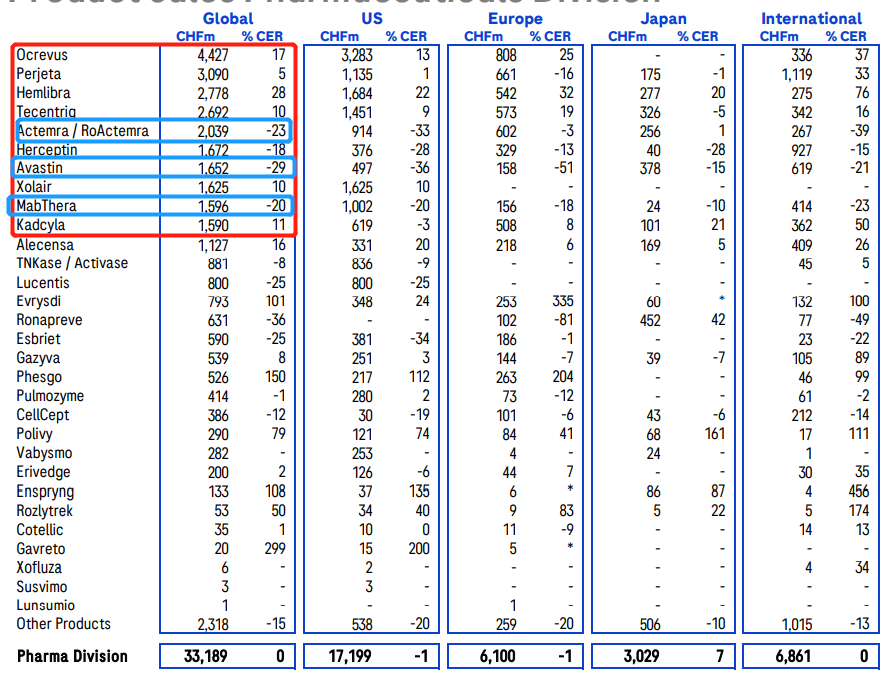Select the Gavreto product name
893x676 pixels.
(x=40, y=549)
